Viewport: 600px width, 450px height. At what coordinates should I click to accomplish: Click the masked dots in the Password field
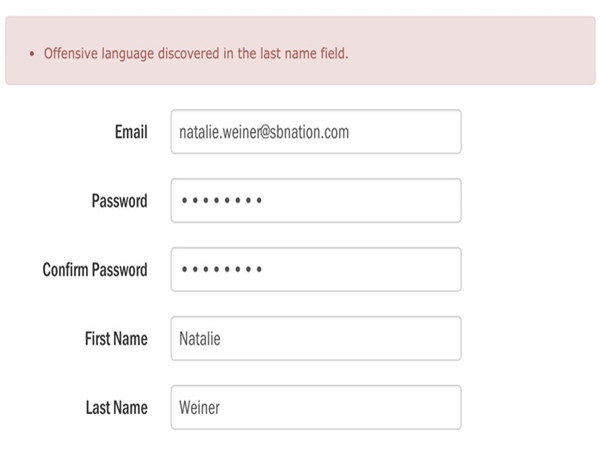click(x=220, y=201)
